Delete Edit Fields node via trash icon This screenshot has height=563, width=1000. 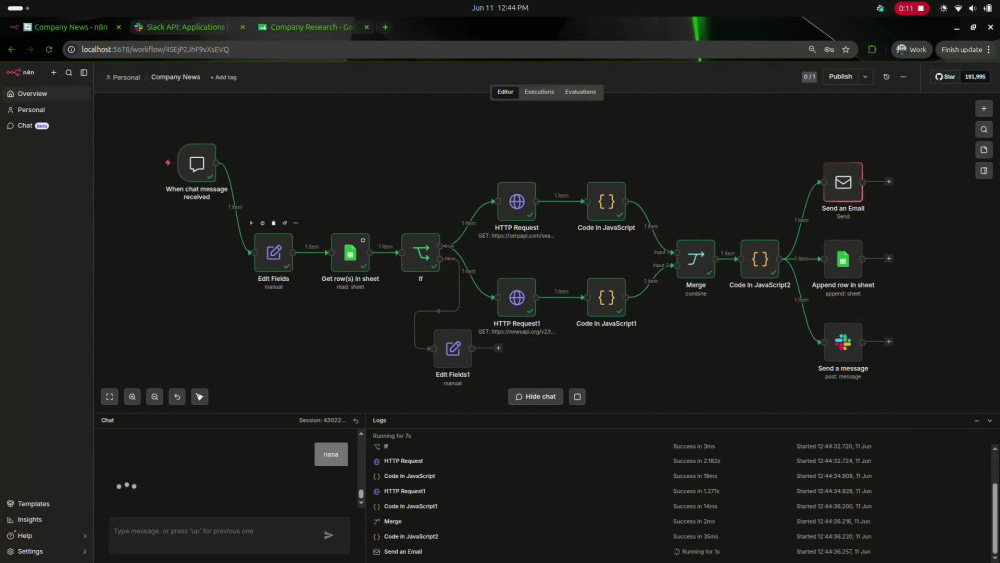point(274,223)
